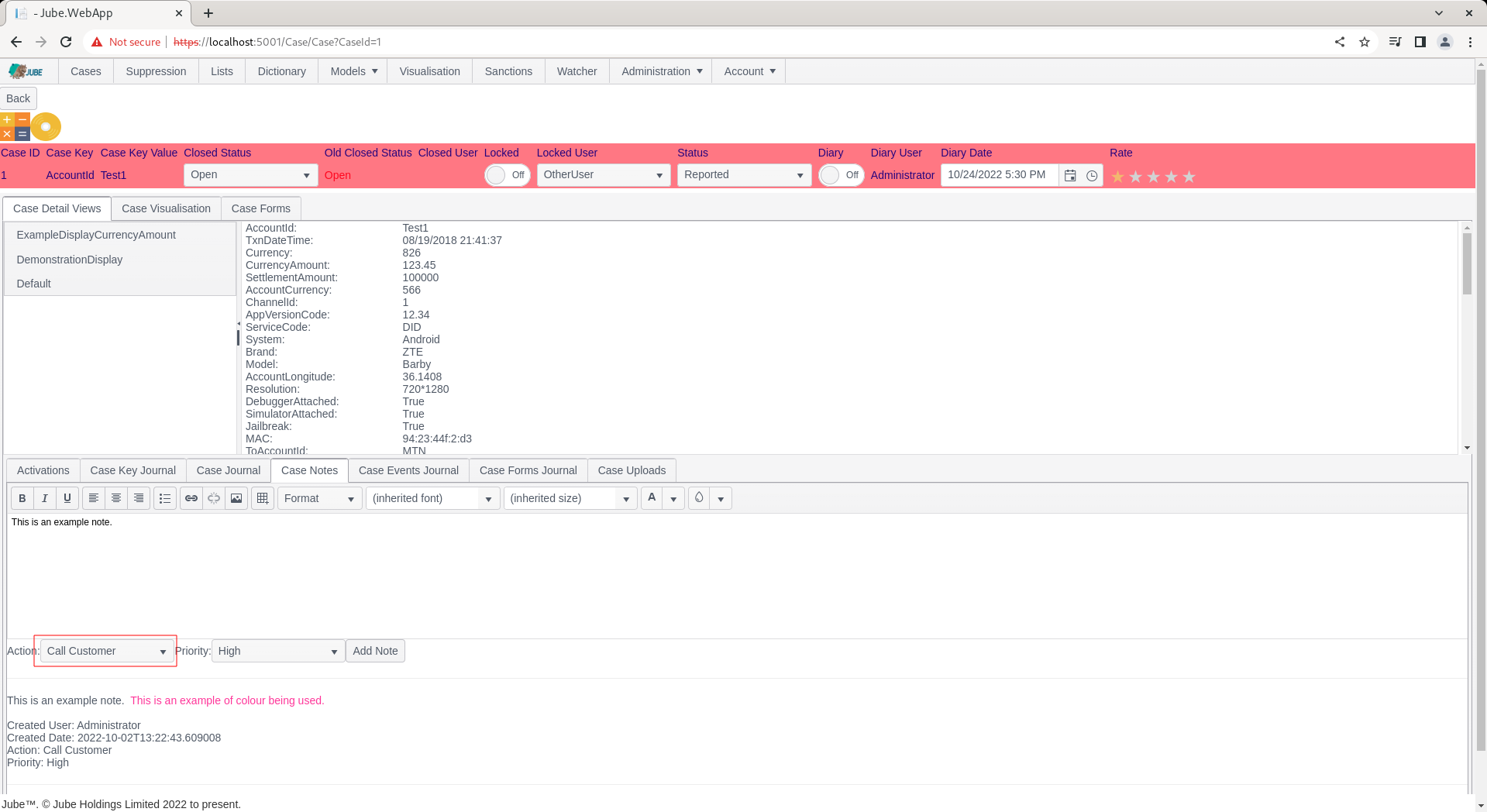
Task: Align note text to the right
Action: 139,498
